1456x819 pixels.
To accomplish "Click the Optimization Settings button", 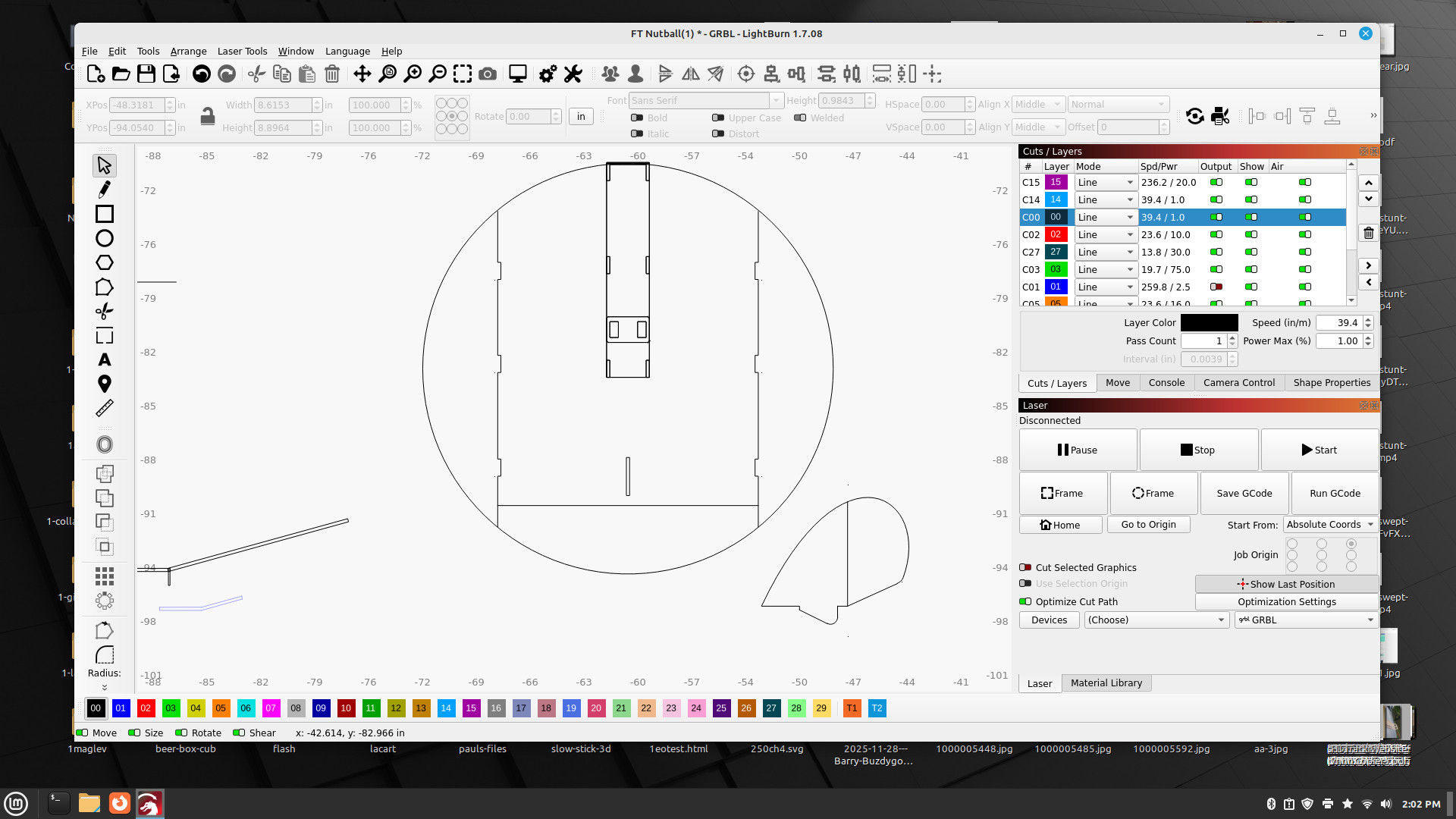I will pos(1286,601).
